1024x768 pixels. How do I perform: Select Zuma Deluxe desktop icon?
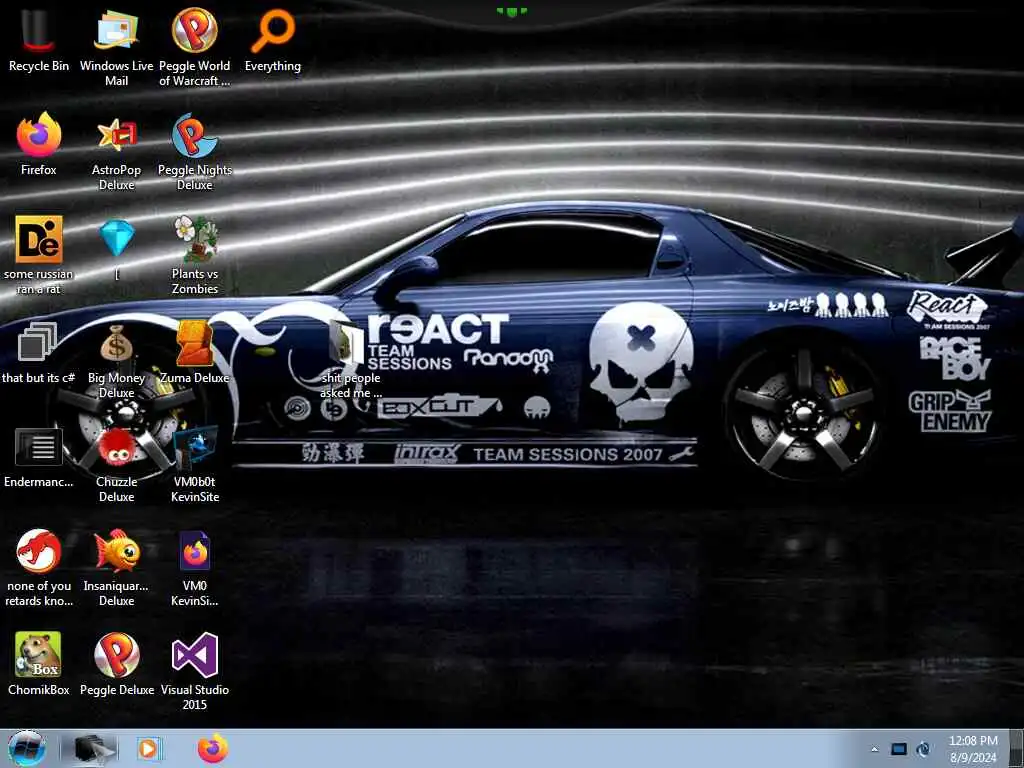pyautogui.click(x=195, y=353)
